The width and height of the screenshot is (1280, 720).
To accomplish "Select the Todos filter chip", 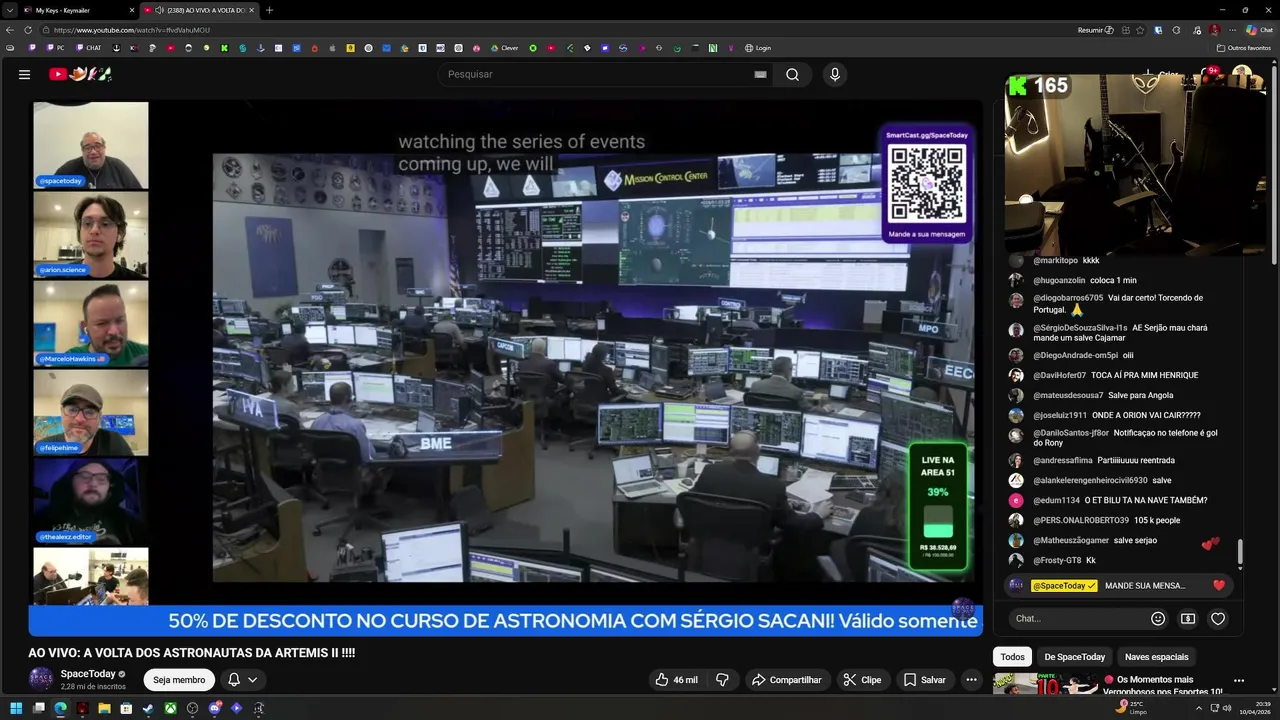I will (1013, 657).
